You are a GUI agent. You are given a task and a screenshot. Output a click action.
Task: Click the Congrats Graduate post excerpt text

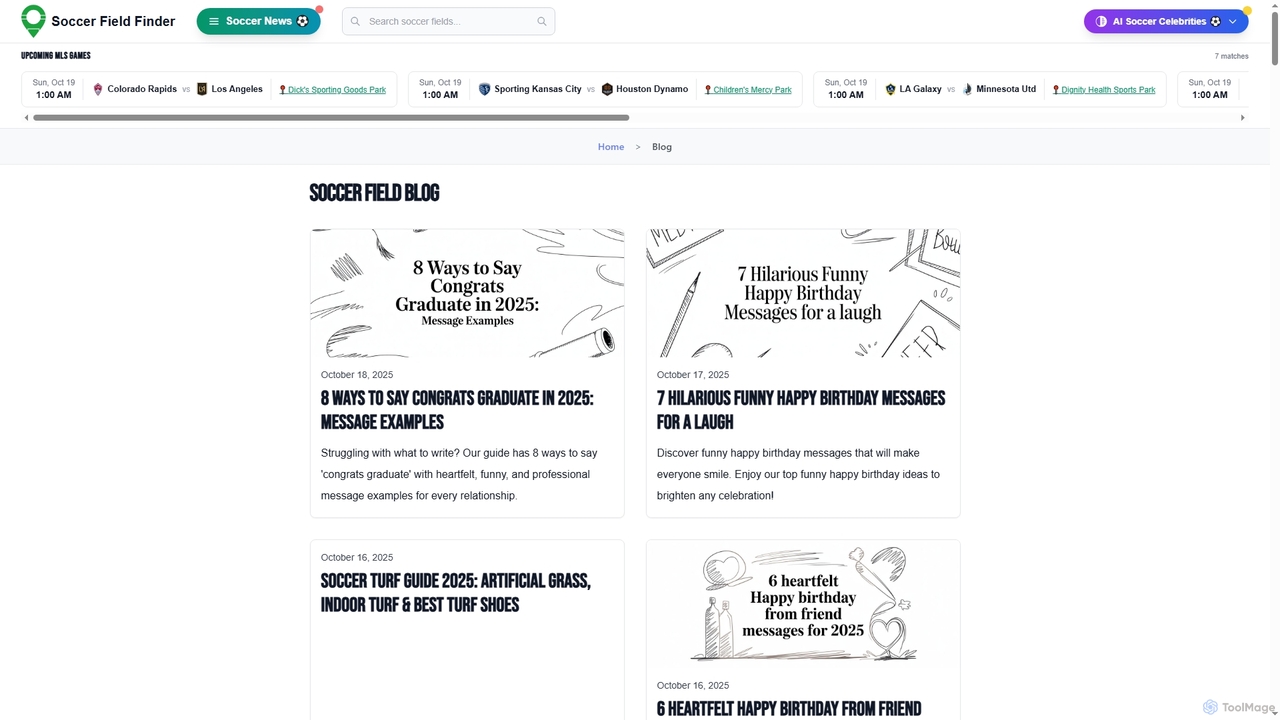459,474
